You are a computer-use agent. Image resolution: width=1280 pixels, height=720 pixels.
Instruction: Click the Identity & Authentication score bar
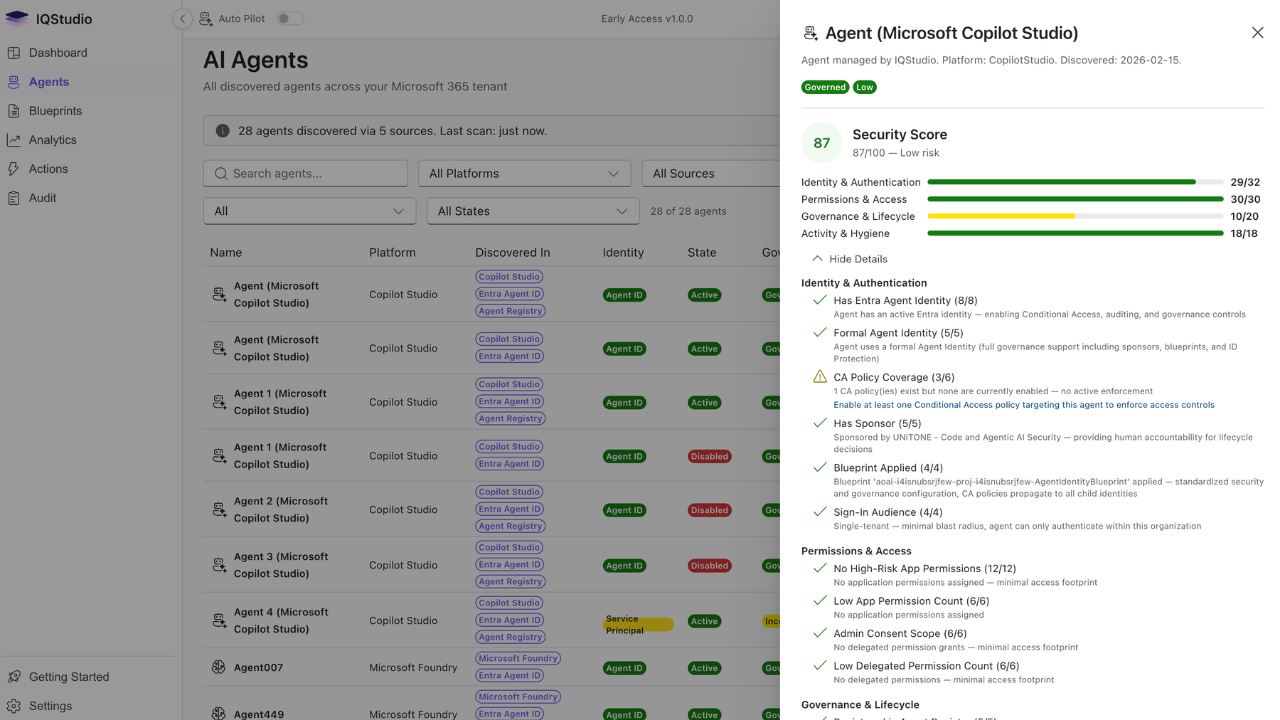tap(1076, 182)
